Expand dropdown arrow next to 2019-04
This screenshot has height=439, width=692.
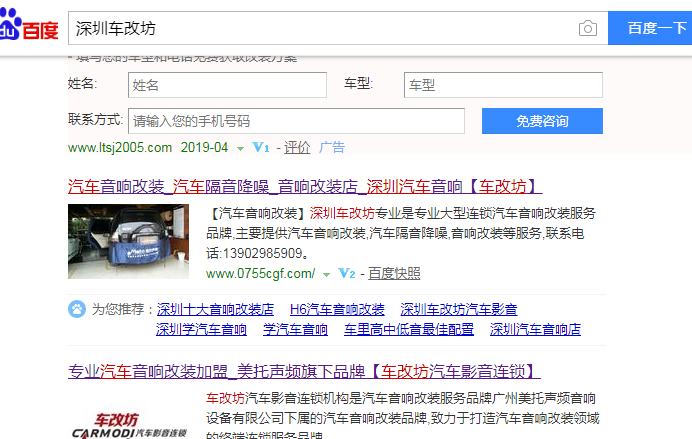pyautogui.click(x=240, y=149)
